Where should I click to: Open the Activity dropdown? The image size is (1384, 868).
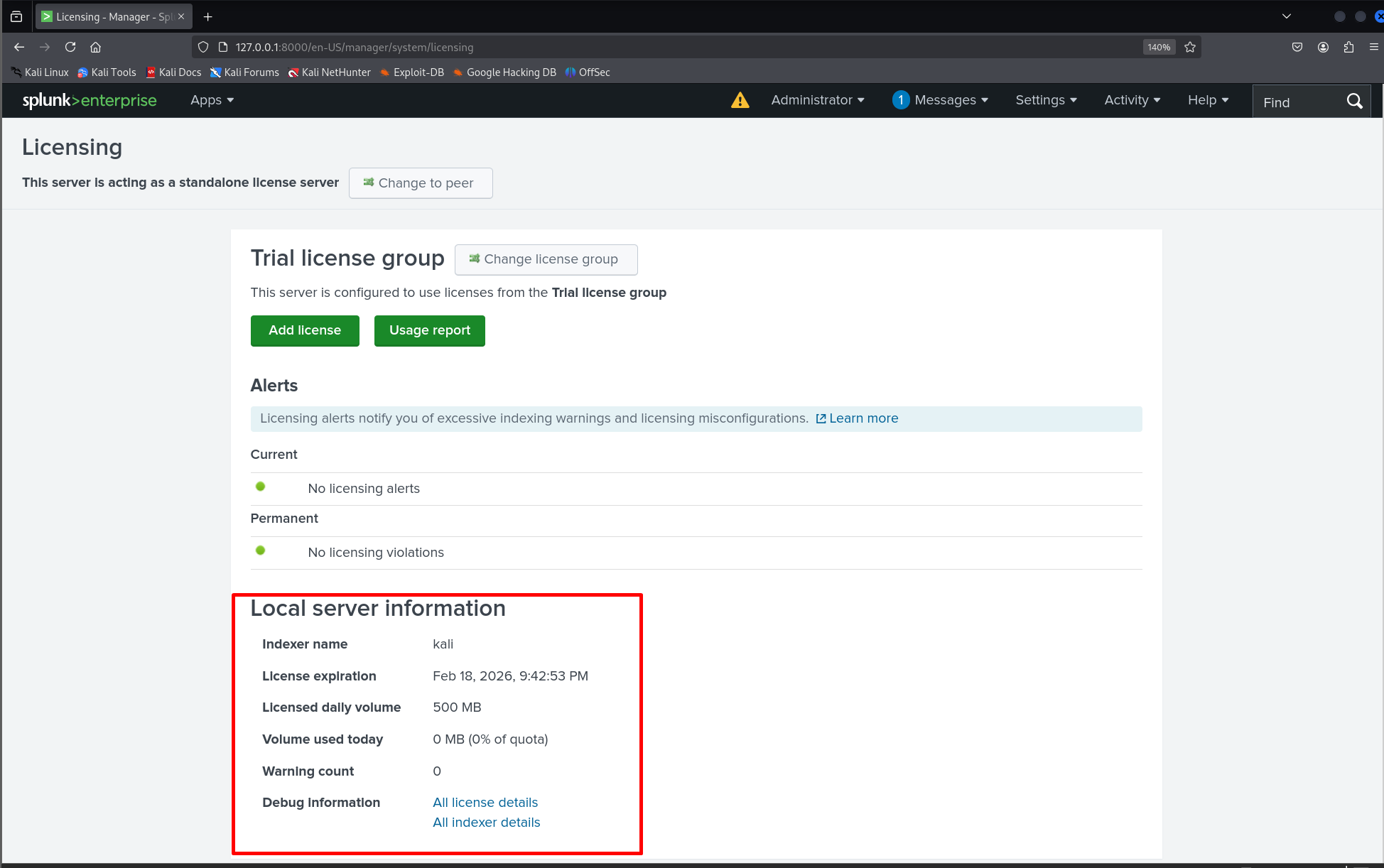[x=1131, y=100]
